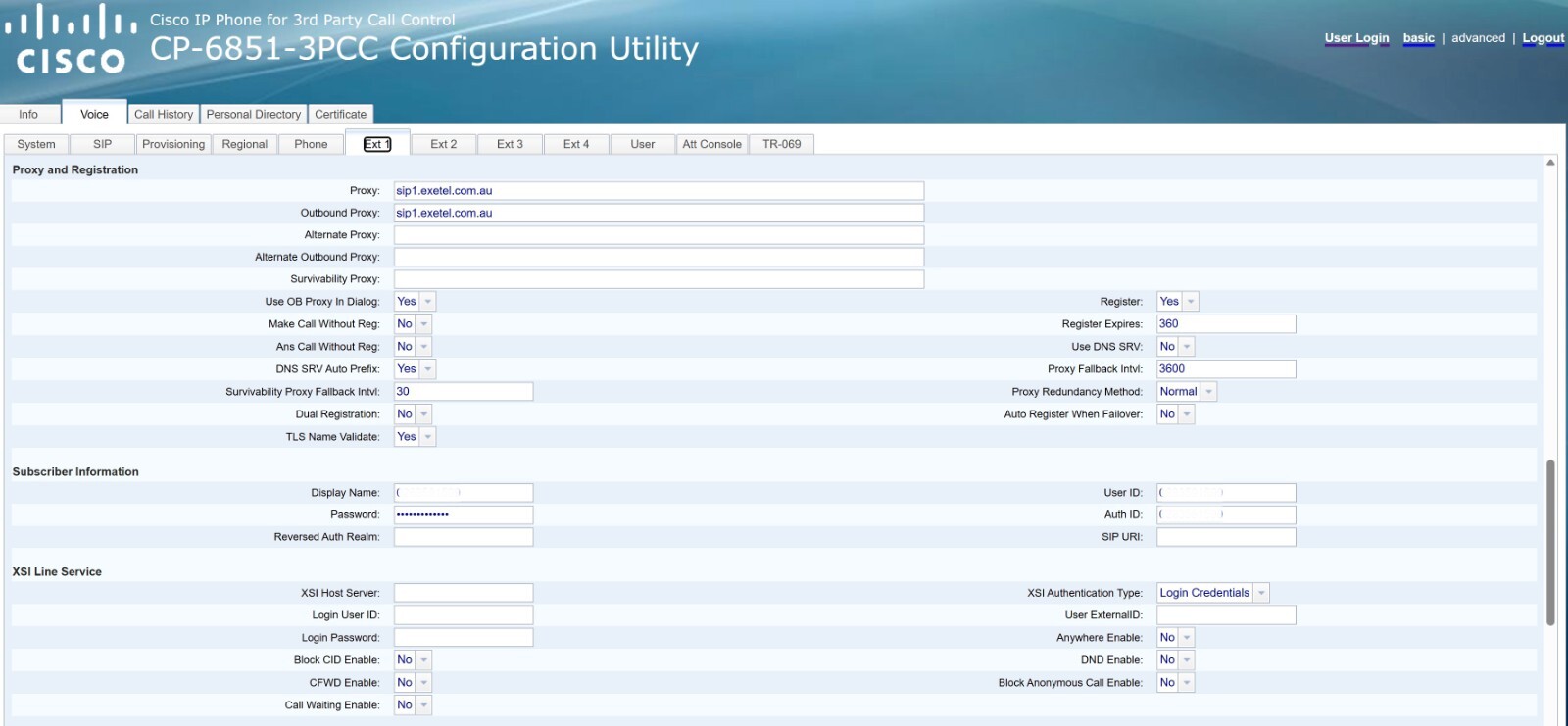
Task: Select the Ext 2 sub-tab
Action: click(444, 144)
